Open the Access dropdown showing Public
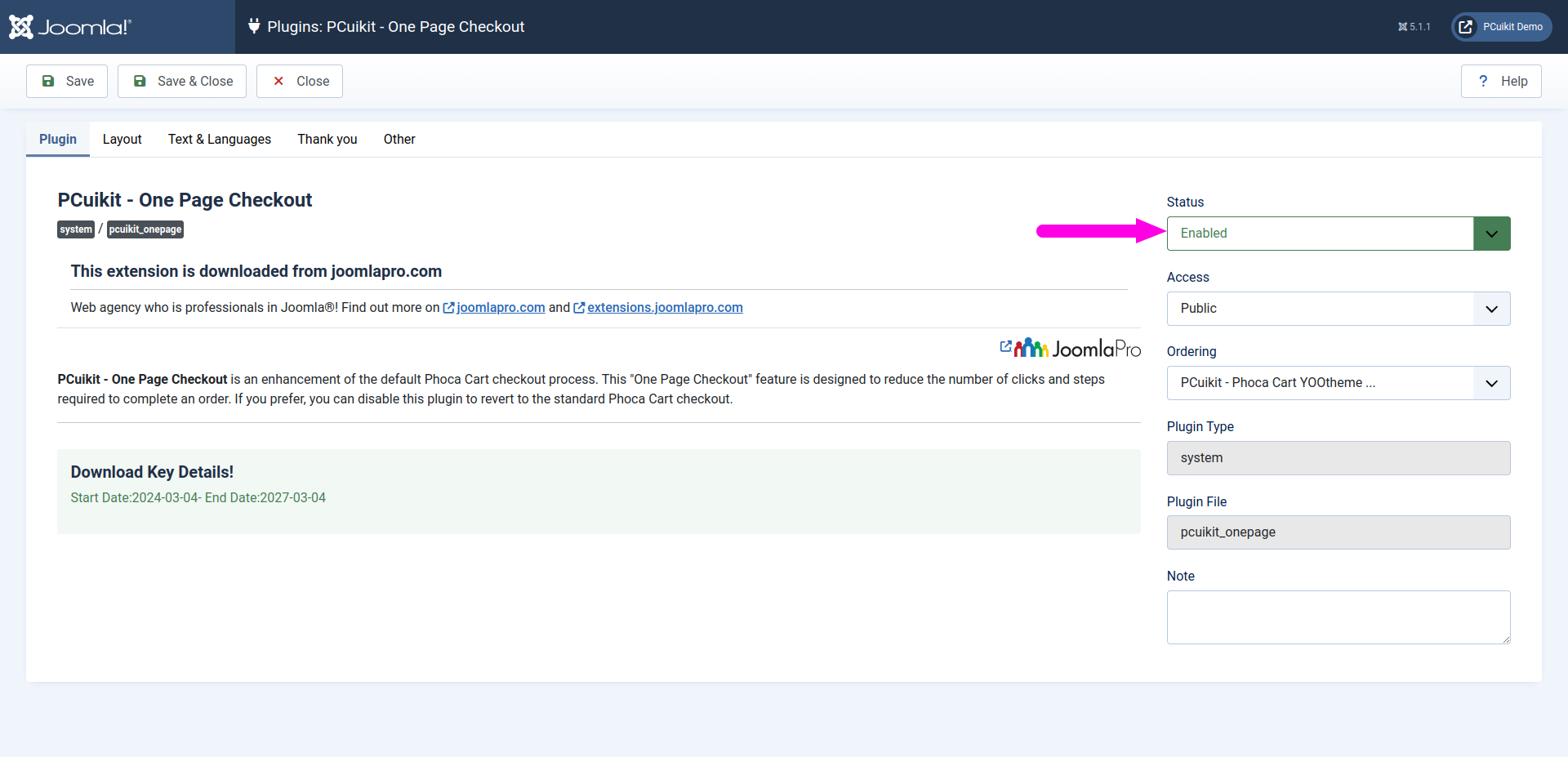Viewport: 1568px width, 757px height. (x=1339, y=309)
